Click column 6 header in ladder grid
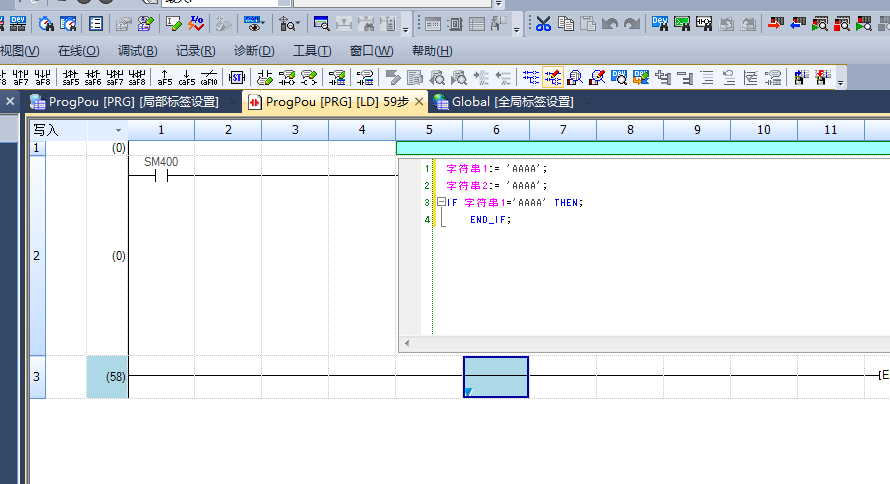This screenshot has width=890, height=484. 496,130
